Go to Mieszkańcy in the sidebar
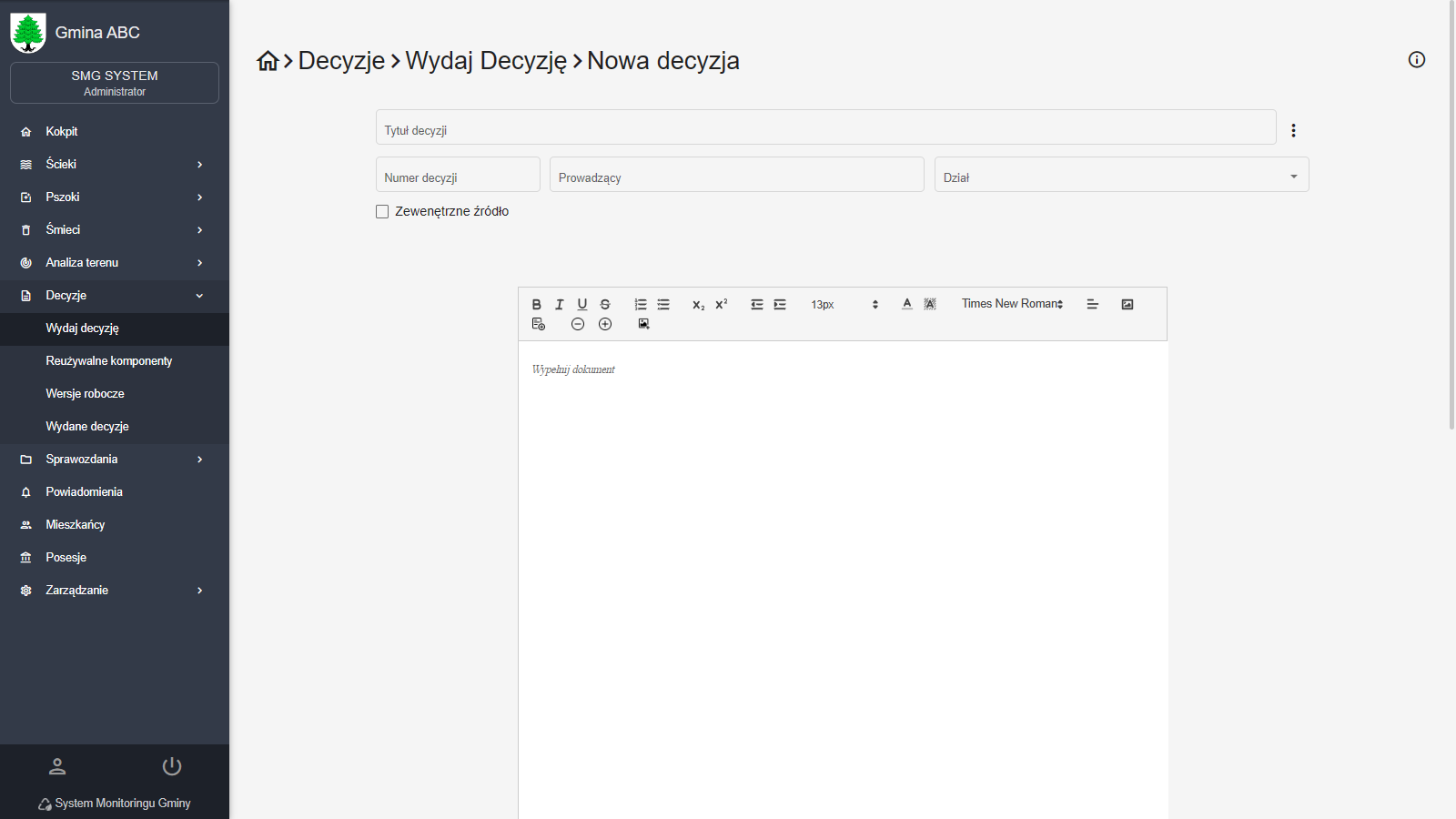 click(76, 525)
